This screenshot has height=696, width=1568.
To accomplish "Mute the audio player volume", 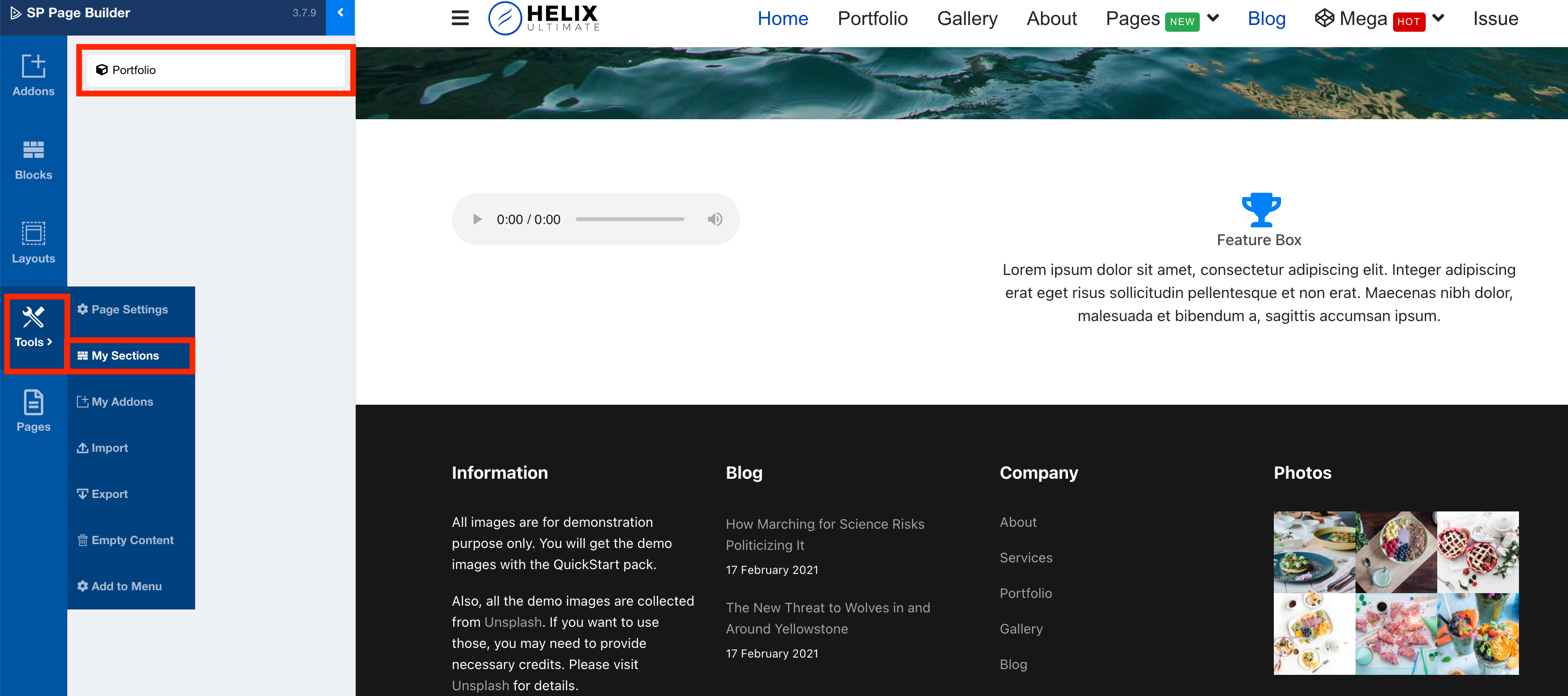I will (715, 219).
